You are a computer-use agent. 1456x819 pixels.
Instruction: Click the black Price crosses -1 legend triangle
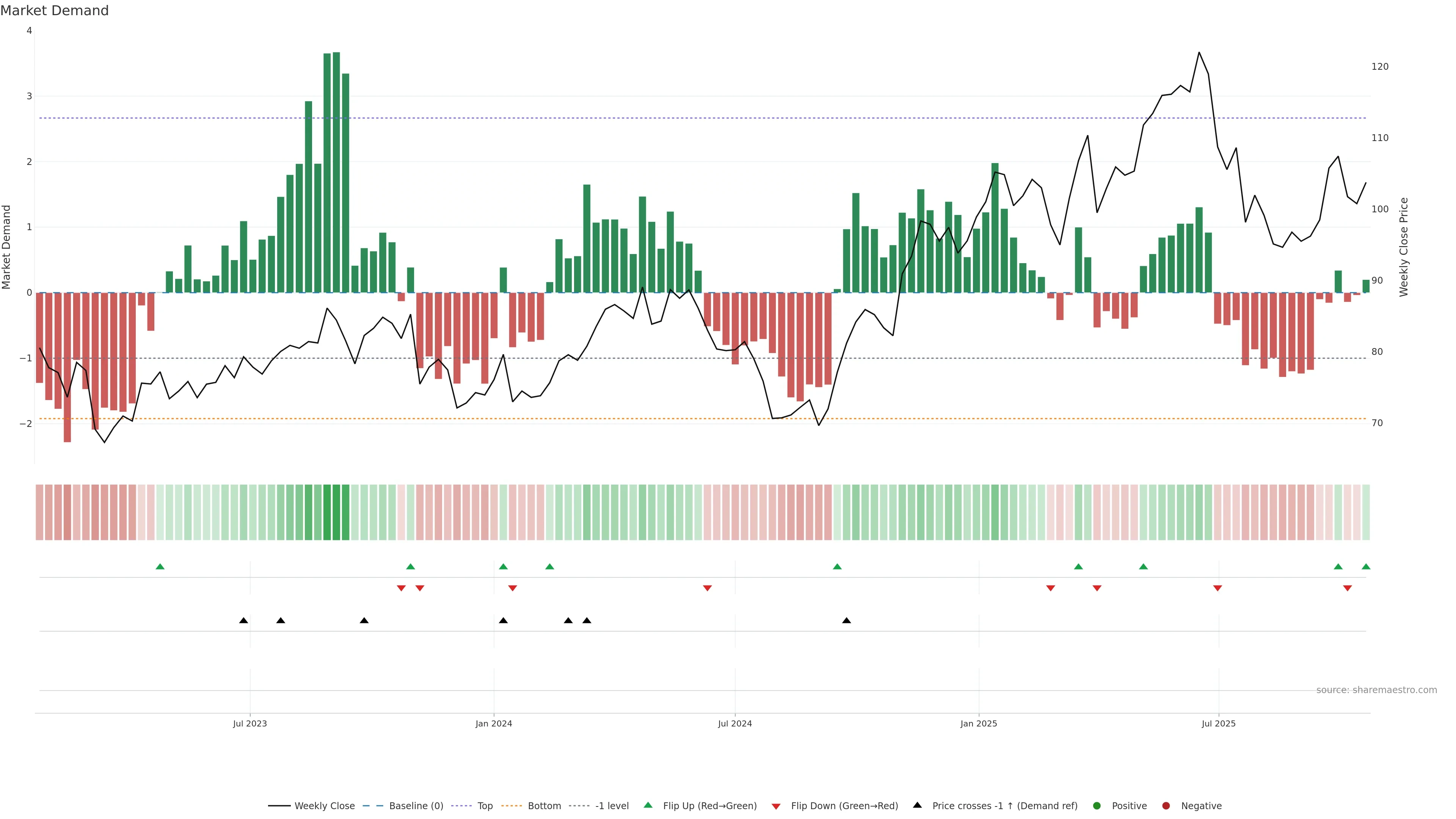(x=917, y=805)
